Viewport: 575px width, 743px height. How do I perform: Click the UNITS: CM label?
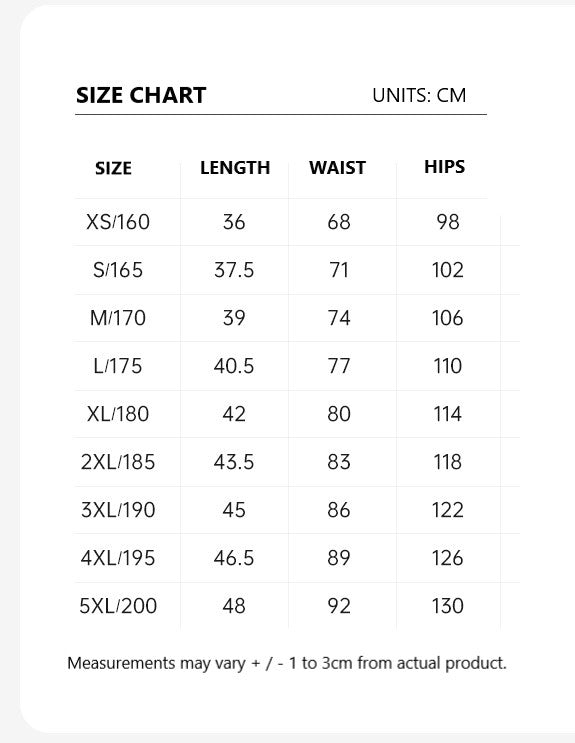click(x=419, y=96)
